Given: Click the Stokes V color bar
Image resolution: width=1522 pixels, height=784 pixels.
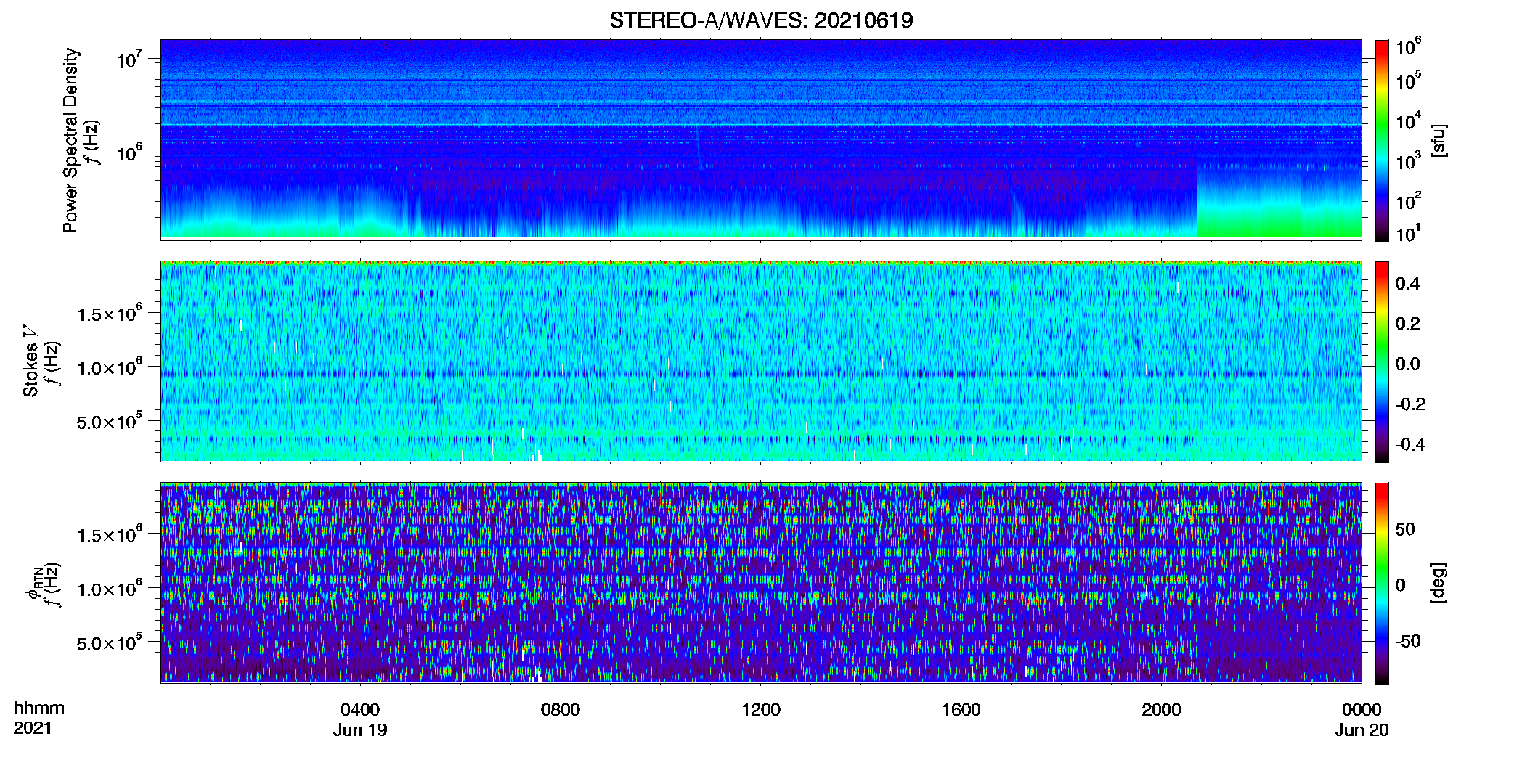Looking at the screenshot, I should (x=1382, y=362).
